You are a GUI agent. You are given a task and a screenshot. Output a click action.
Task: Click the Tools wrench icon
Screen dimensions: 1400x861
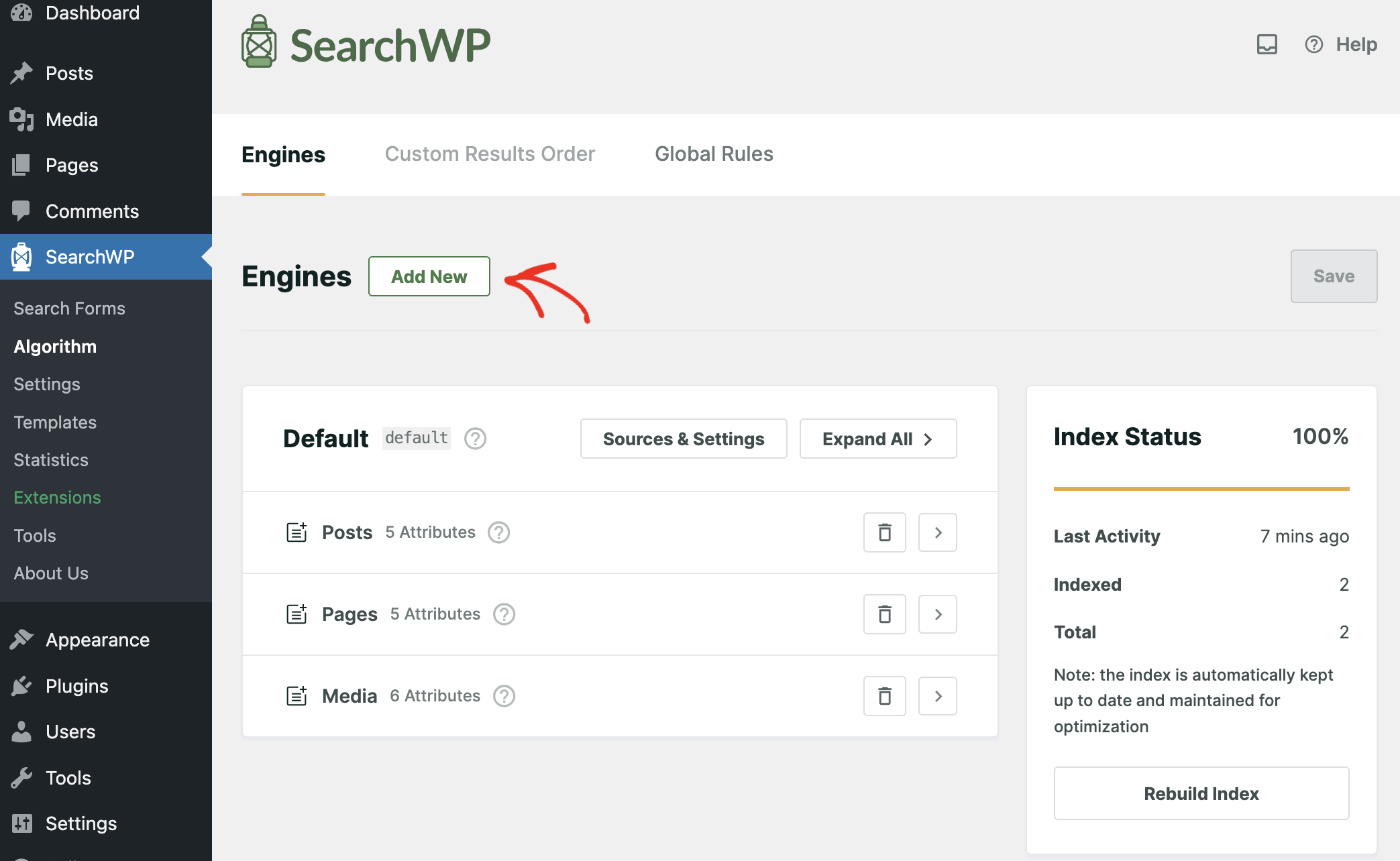pos(21,778)
